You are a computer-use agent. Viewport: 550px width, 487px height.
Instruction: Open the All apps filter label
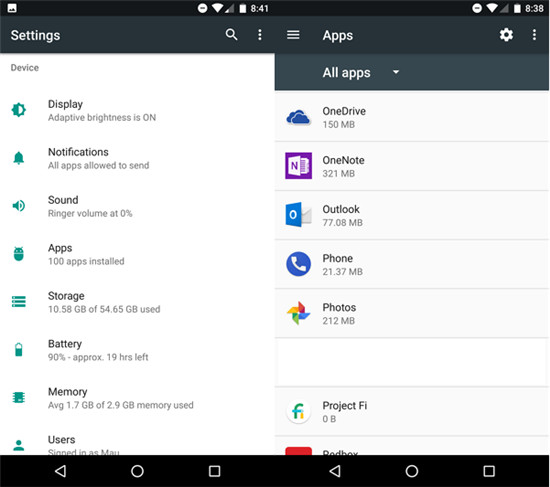point(346,73)
